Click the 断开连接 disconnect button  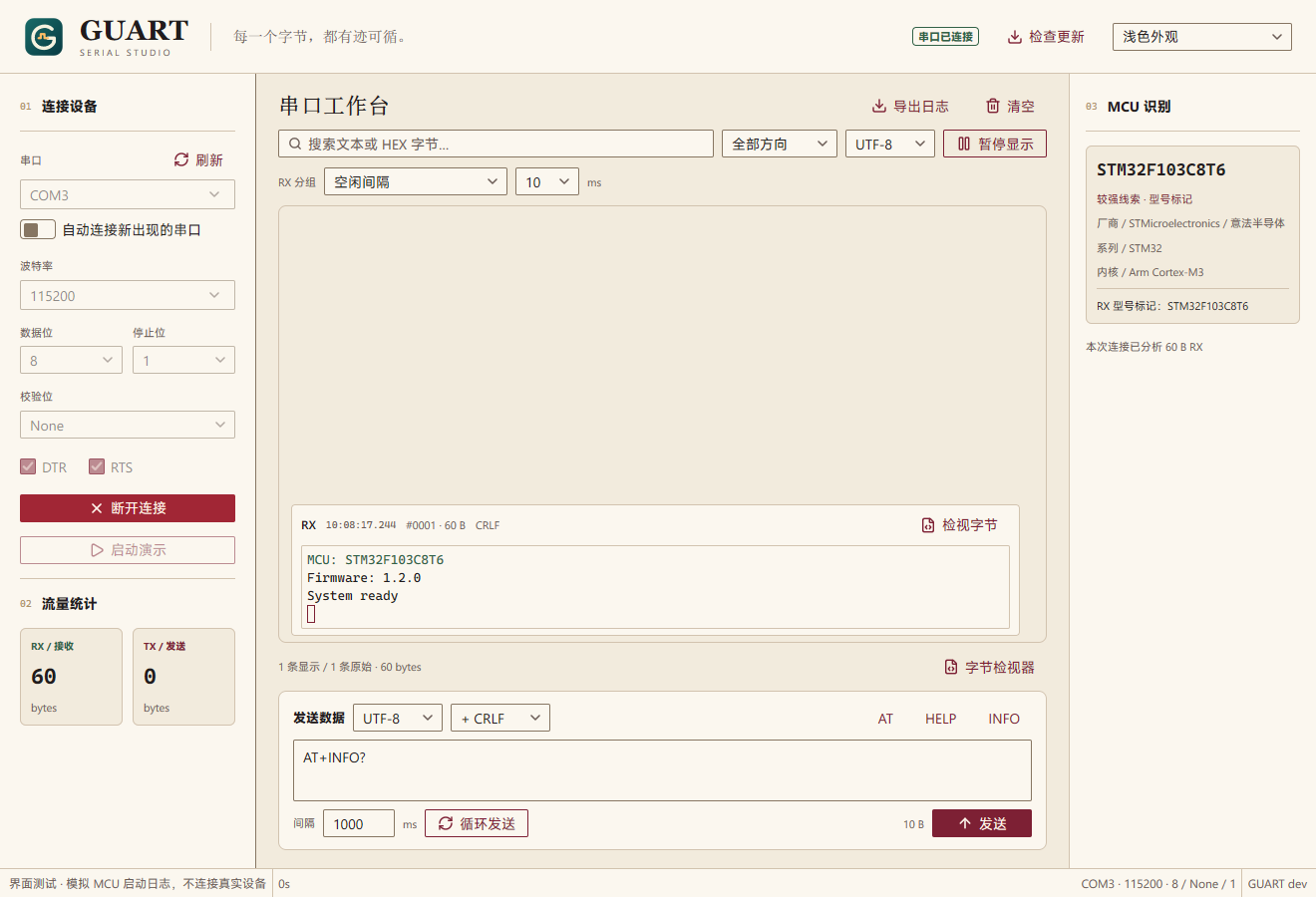coord(128,508)
